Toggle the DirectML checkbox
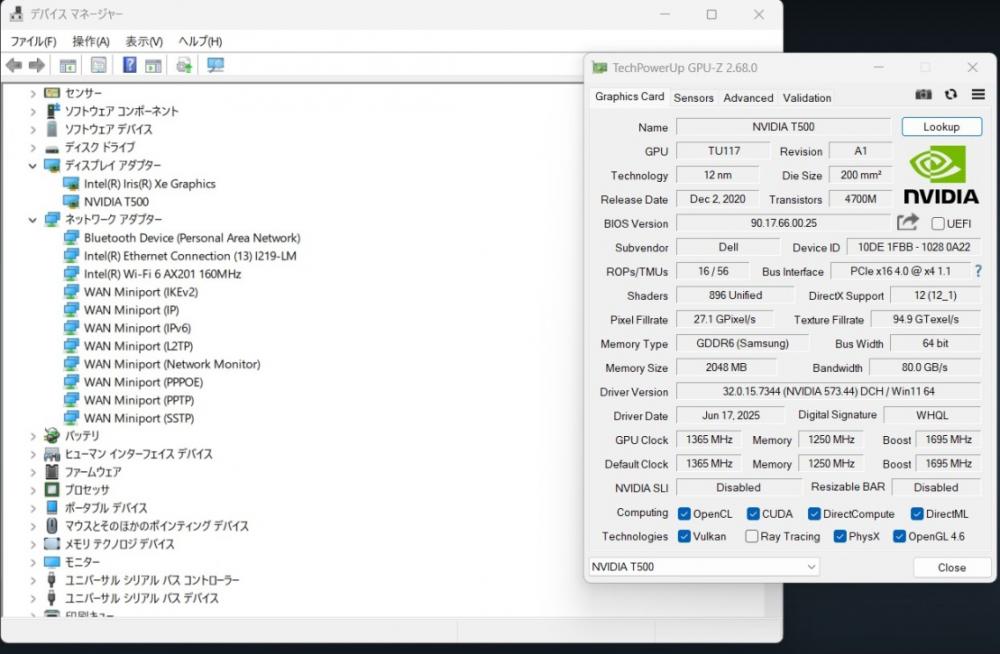This screenshot has height=654, width=1000. click(917, 514)
